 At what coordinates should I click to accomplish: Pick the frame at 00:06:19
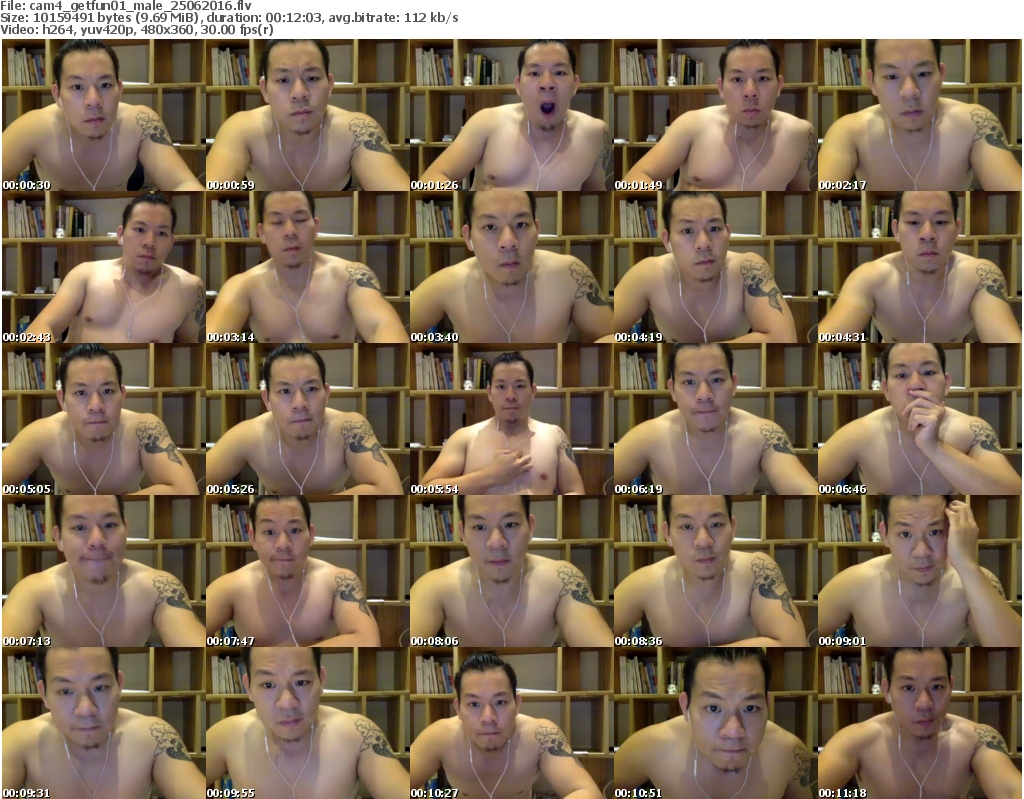pos(715,419)
